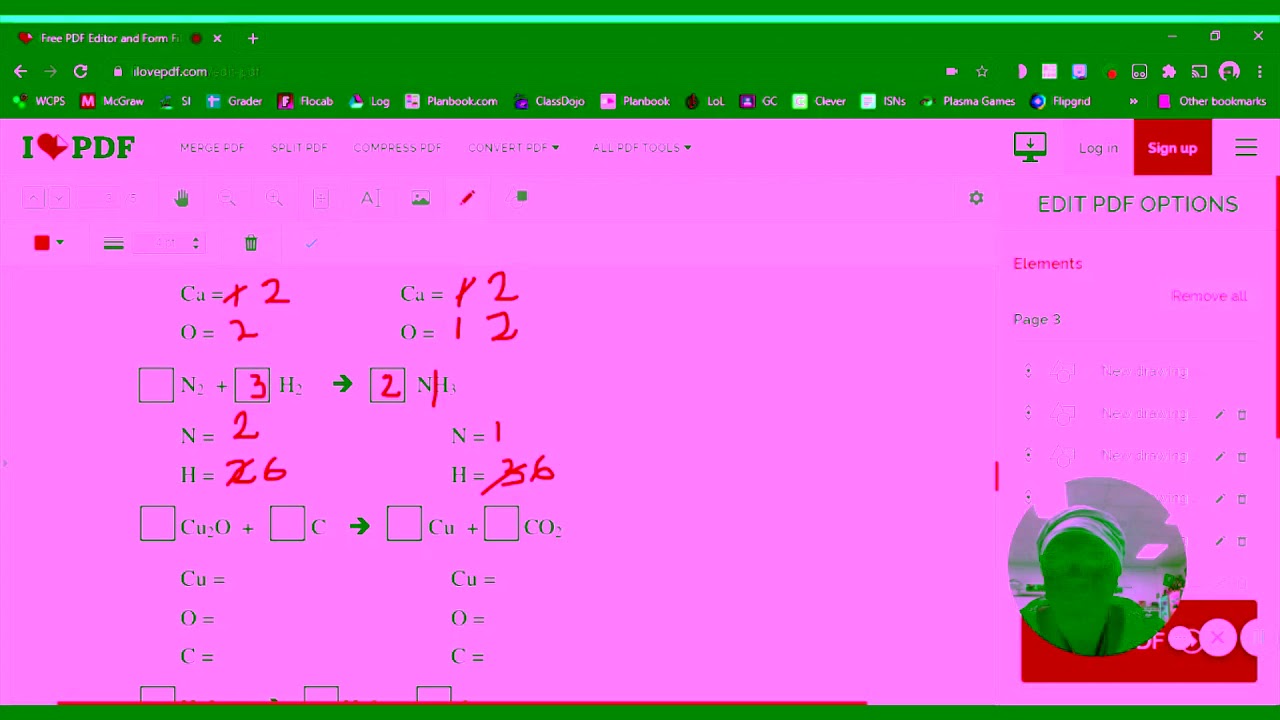Go back in browser
Image resolution: width=1280 pixels, height=720 pixels.
pos(20,71)
